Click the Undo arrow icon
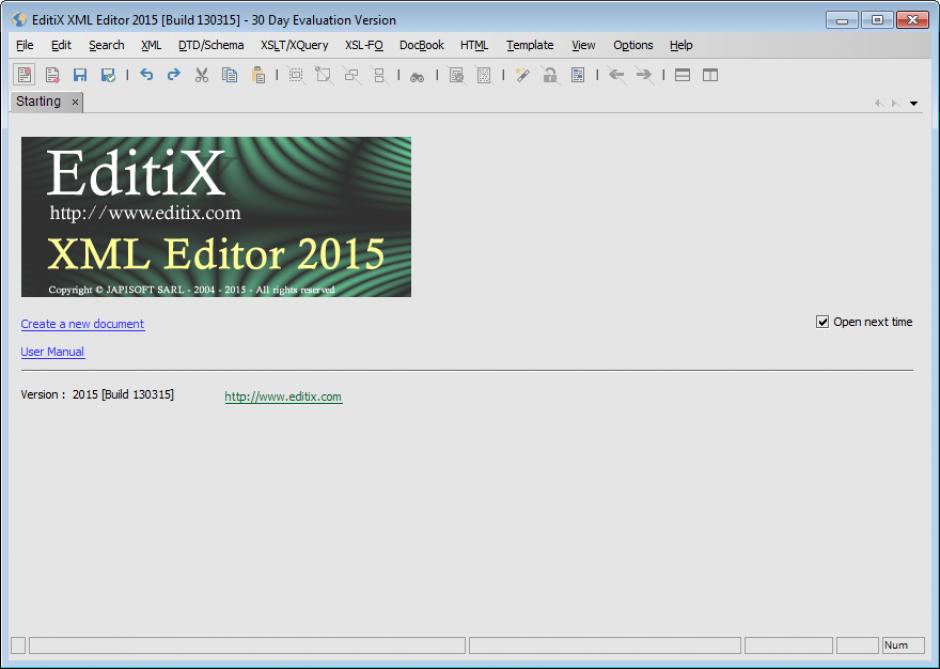This screenshot has width=940, height=669. (x=147, y=75)
